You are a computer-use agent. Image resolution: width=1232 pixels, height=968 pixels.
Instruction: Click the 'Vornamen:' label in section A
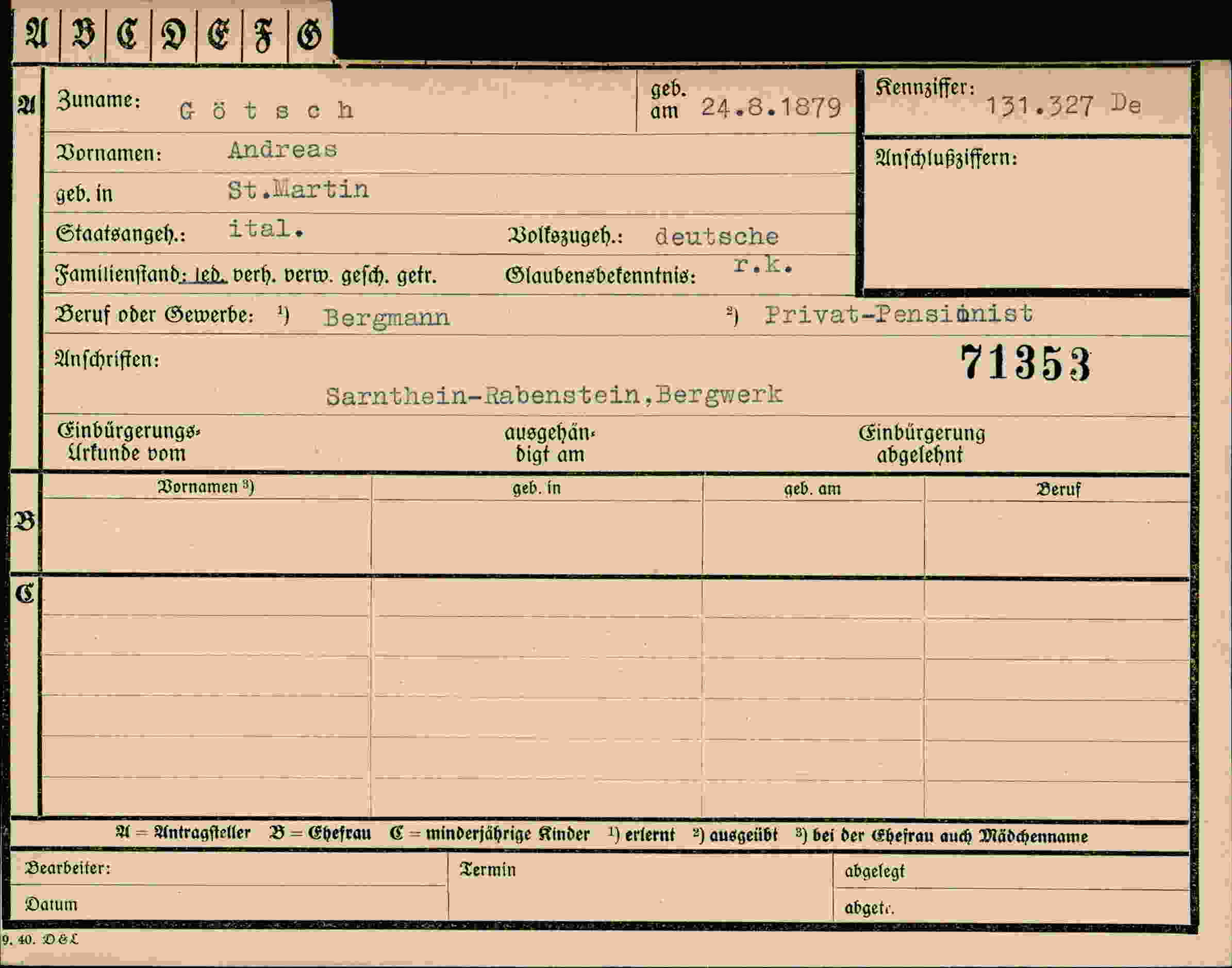(x=109, y=154)
